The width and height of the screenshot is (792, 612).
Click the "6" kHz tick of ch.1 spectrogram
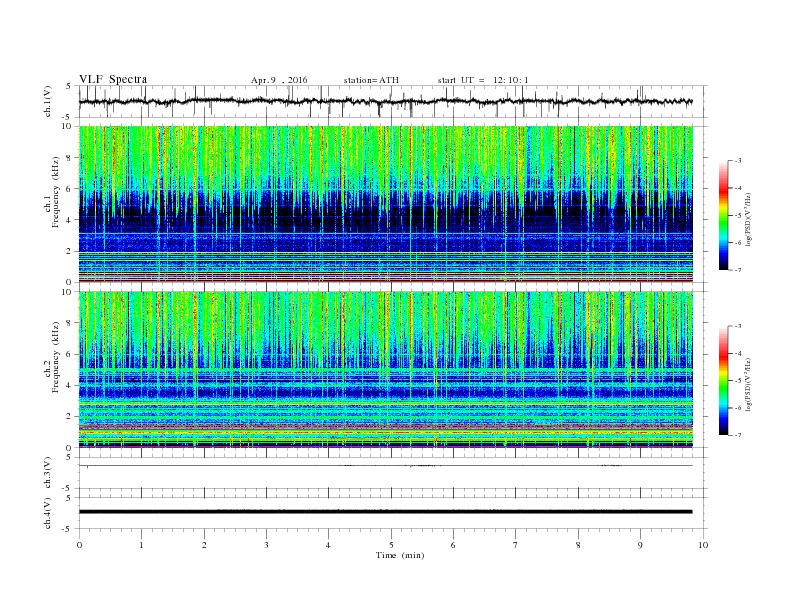click(69, 188)
